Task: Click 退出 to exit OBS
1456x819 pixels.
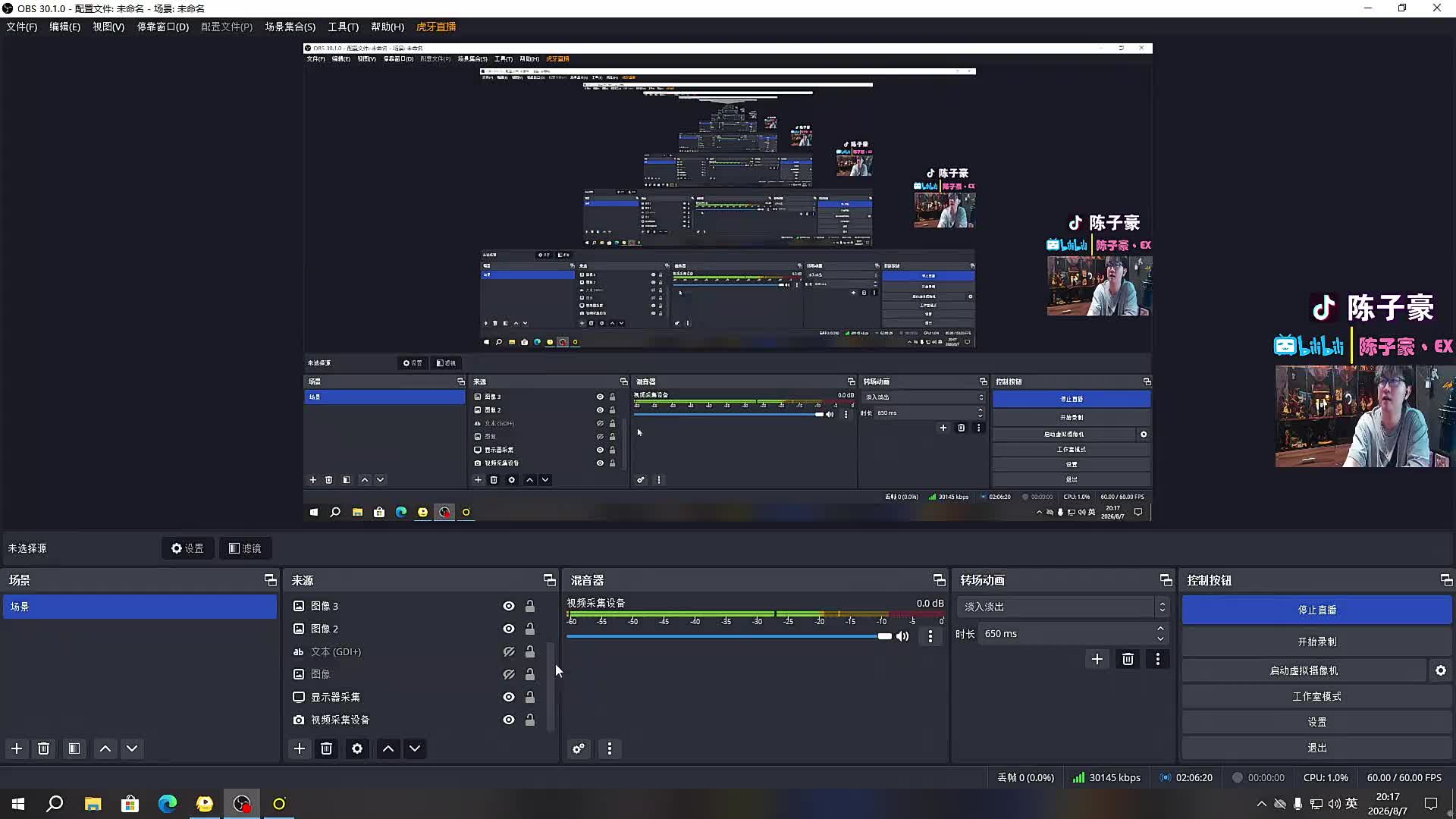Action: [1317, 748]
